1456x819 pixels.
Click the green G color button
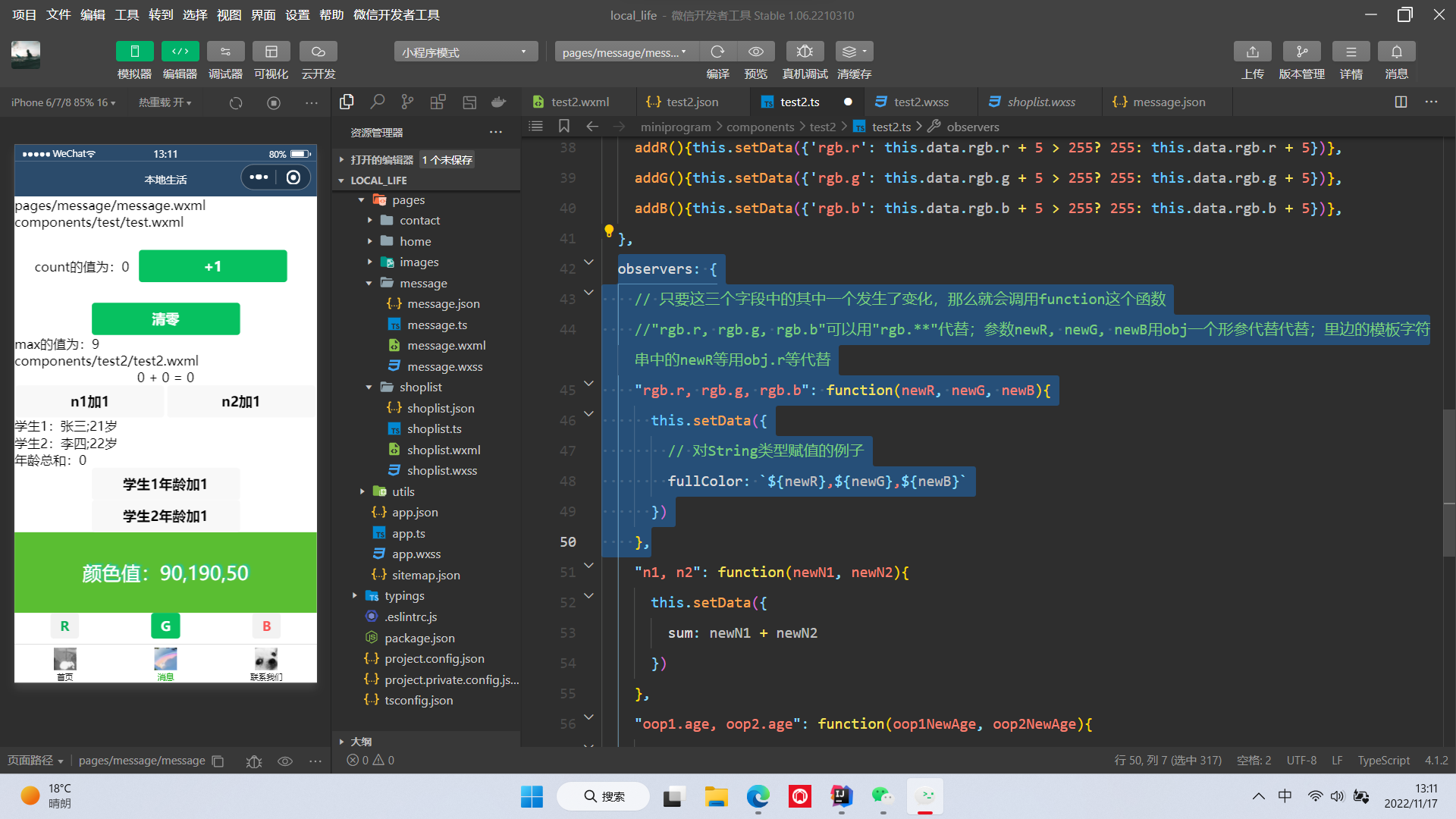[165, 626]
